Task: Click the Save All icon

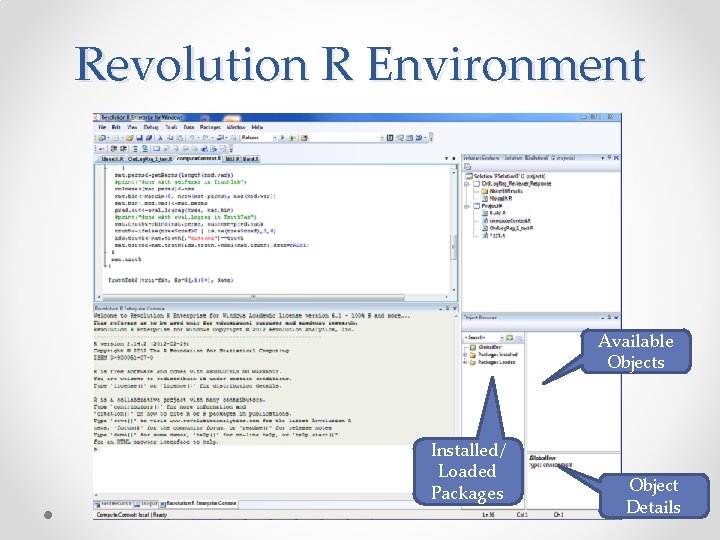Action: 149,138
